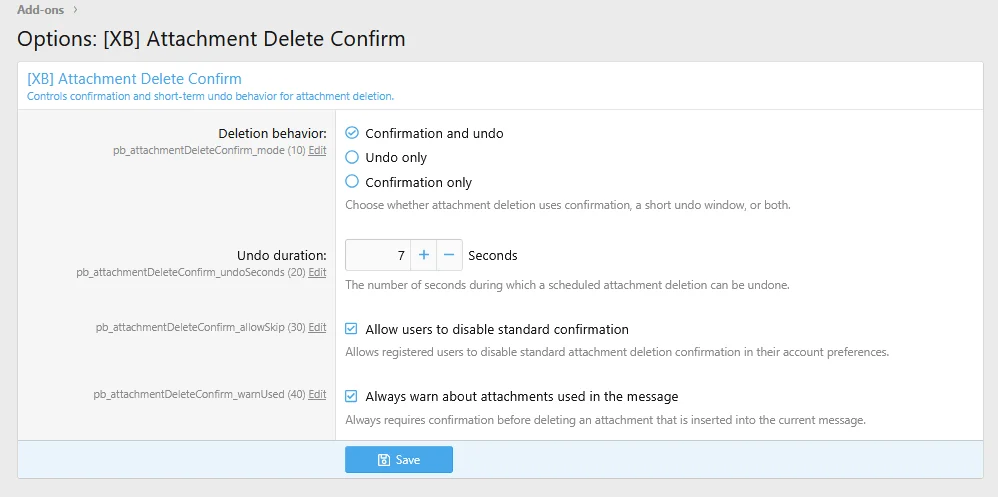Screen dimensions: 998x497
Task: Select the Undo only radio option
Action: tap(352, 157)
